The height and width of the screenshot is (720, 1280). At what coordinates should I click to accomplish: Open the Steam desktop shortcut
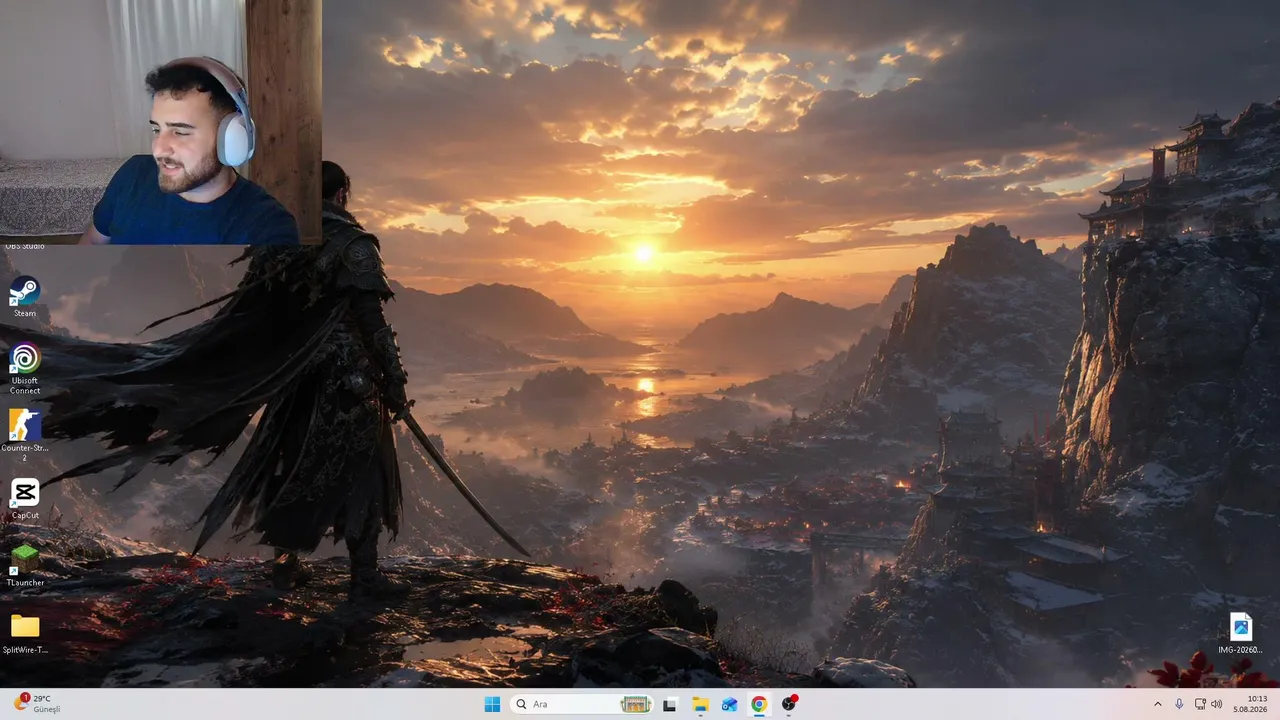[x=25, y=296]
